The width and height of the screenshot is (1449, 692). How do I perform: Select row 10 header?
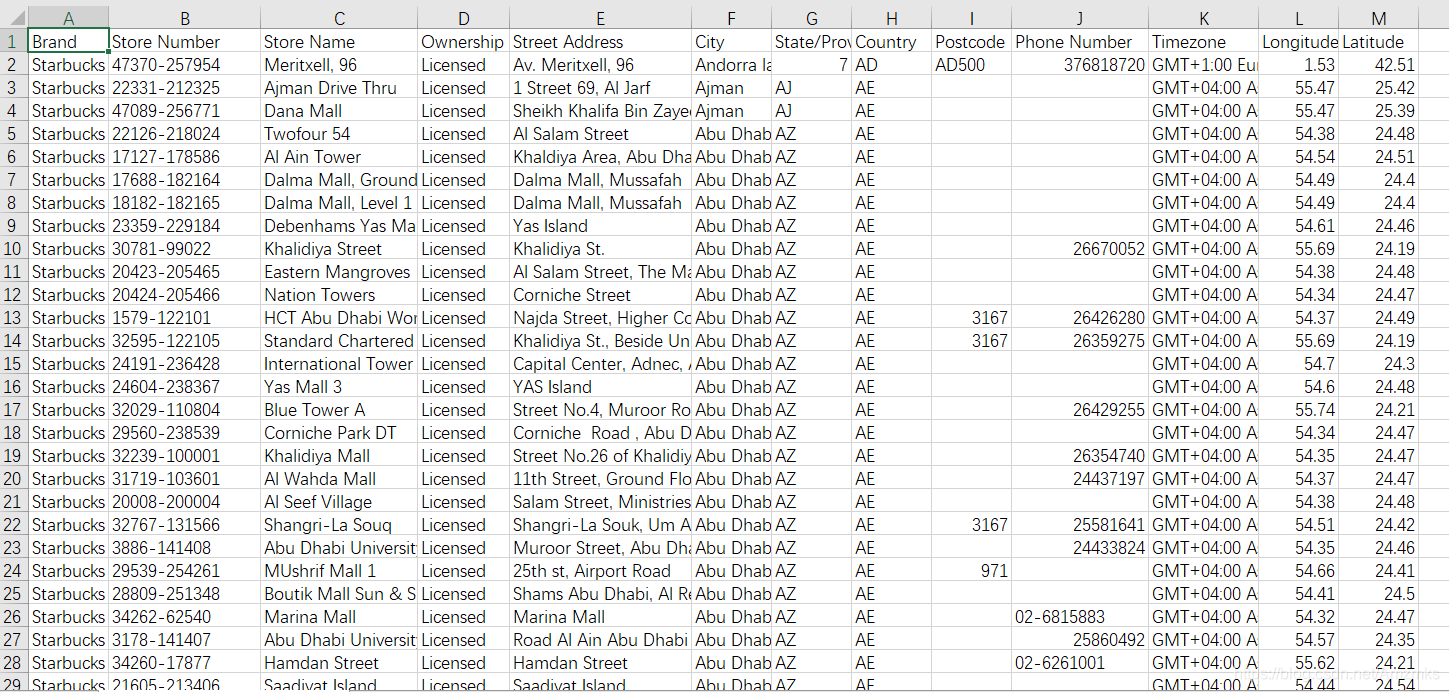14,249
